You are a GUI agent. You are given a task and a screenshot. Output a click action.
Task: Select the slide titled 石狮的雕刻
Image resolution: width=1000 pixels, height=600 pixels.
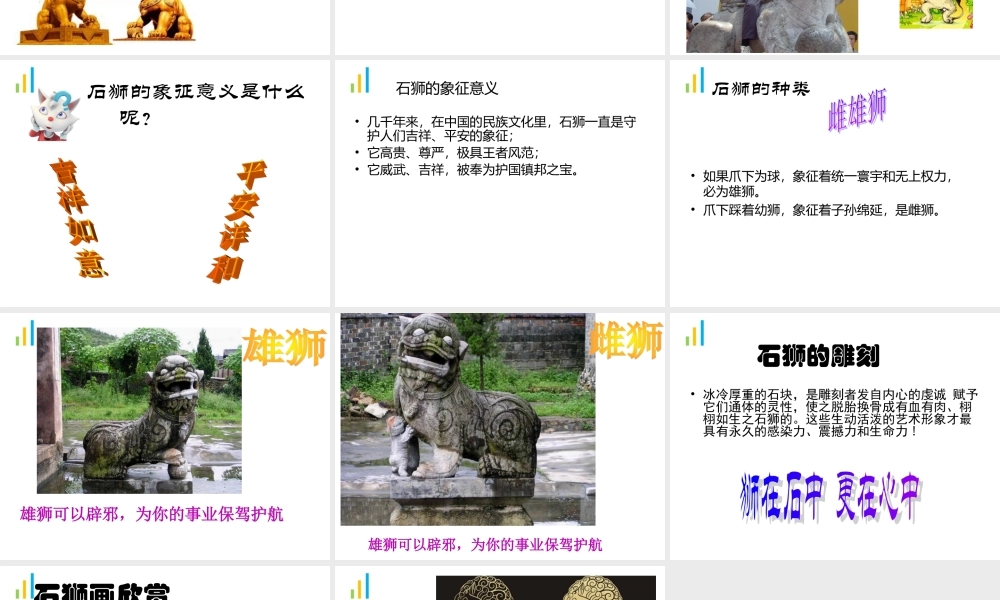(835, 436)
